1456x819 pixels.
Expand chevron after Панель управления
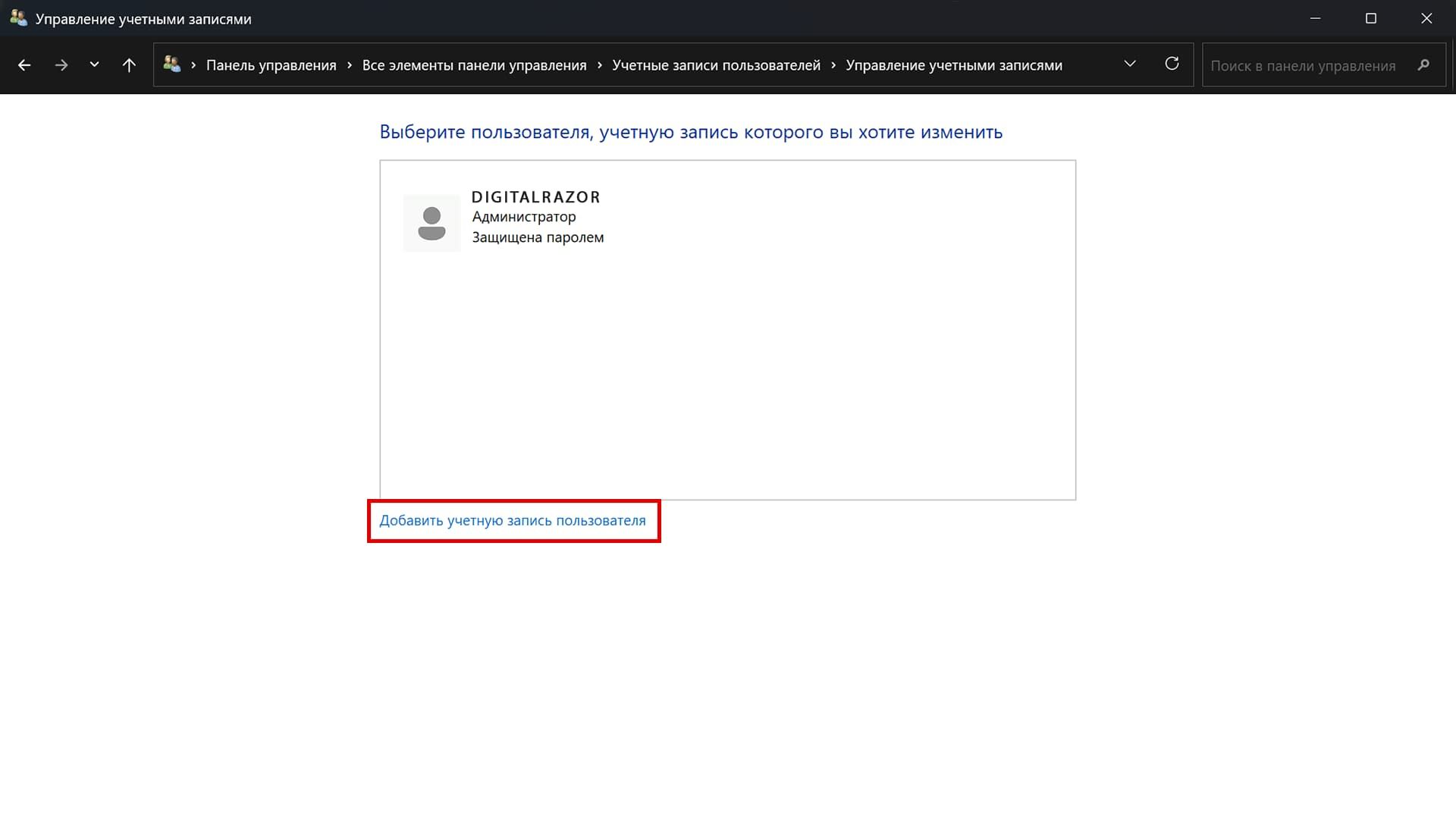(x=350, y=65)
